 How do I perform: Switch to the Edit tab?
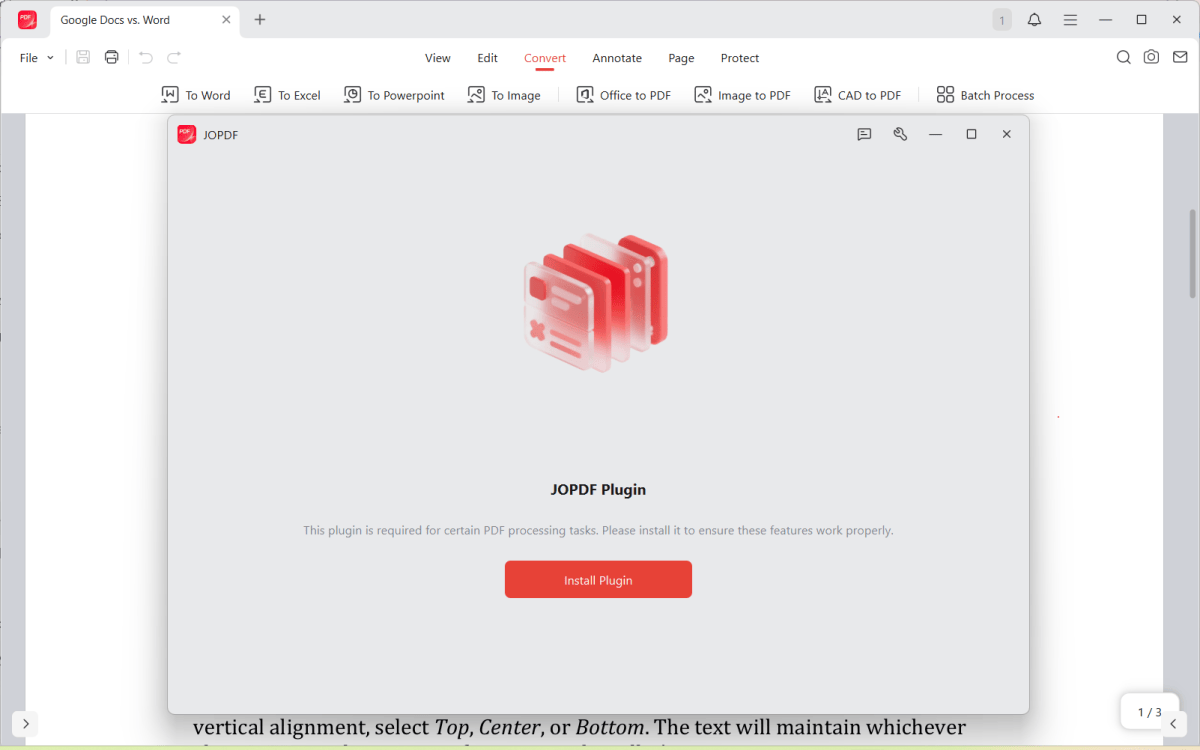point(488,58)
